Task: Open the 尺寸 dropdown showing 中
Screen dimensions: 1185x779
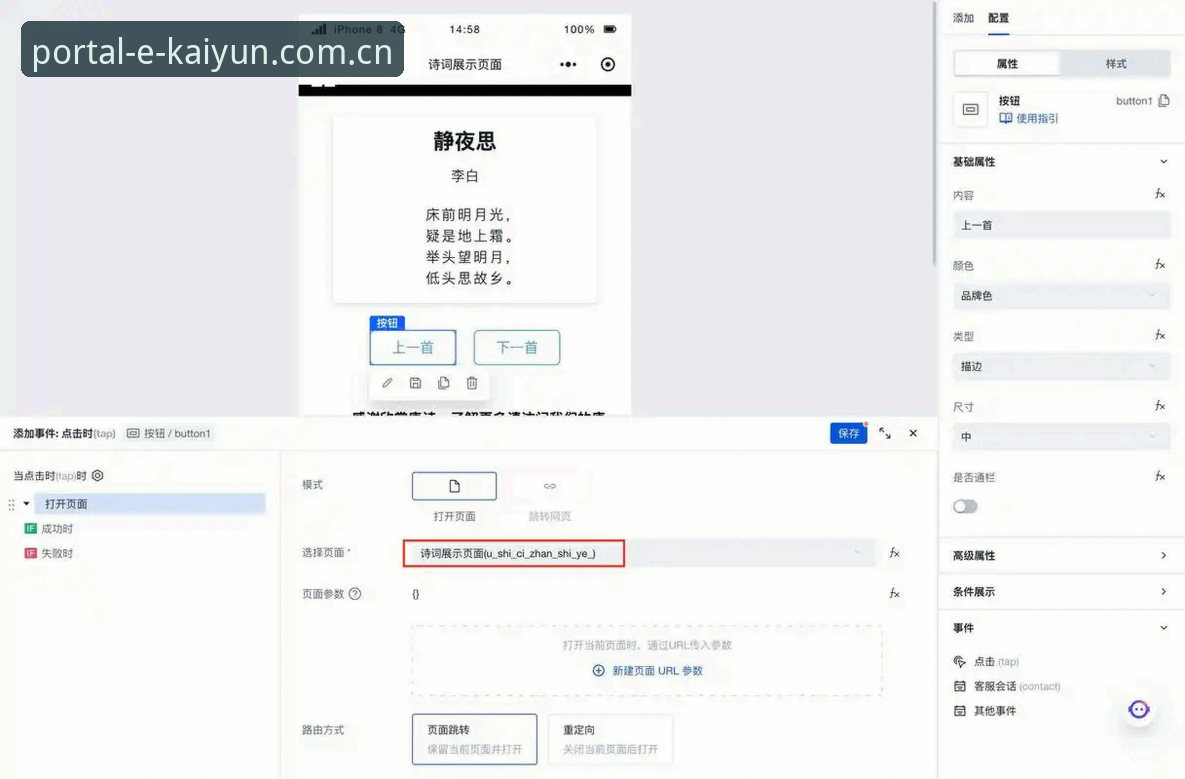Action: [x=1061, y=437]
